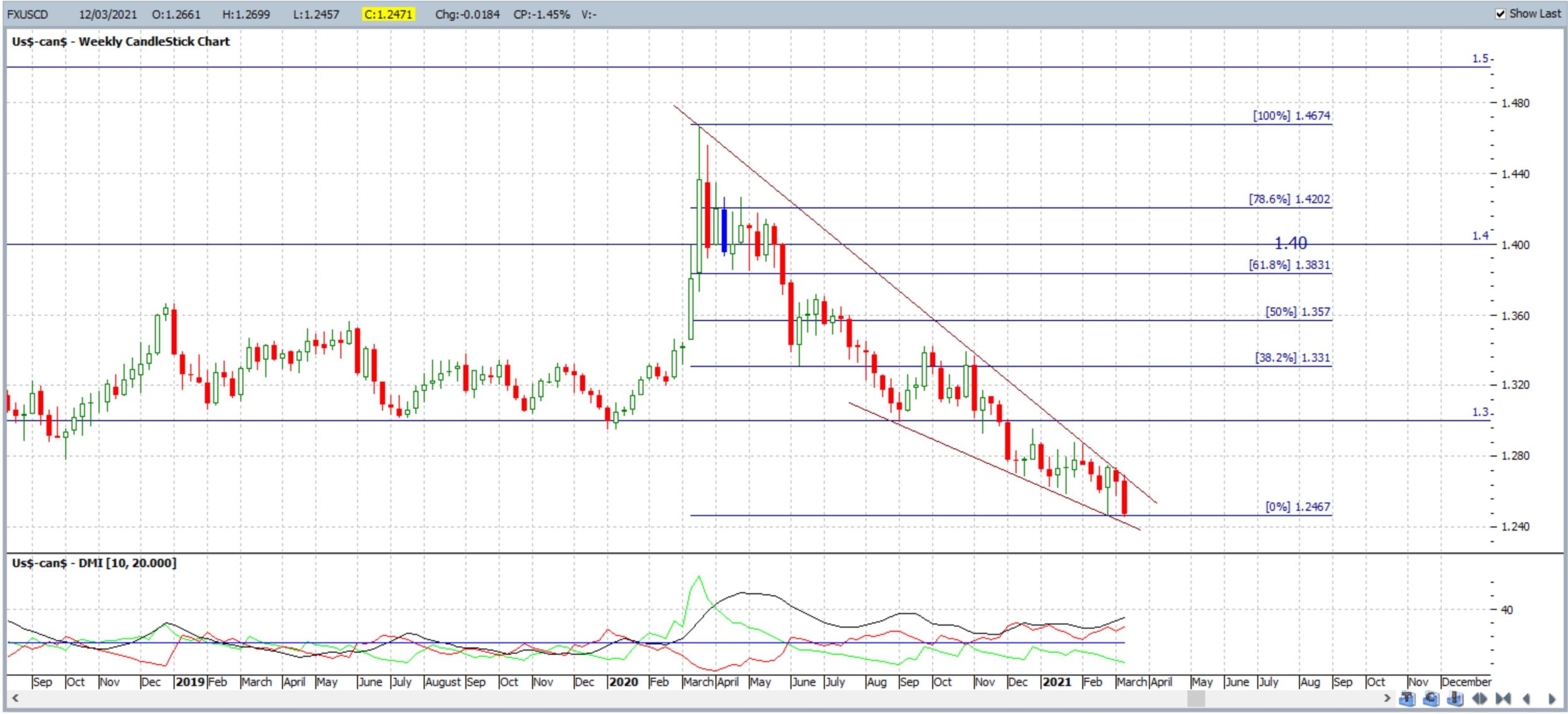Shift chart left with the left triangle icon
Viewport: 1568px width, 714px height.
click(x=1527, y=698)
